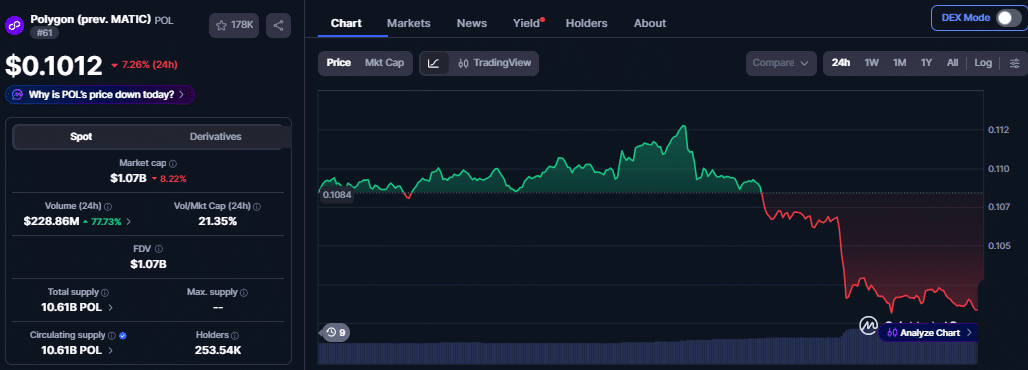Viewport: 1028px width, 370px height.
Task: Switch to Spot tab
Action: tap(81, 136)
